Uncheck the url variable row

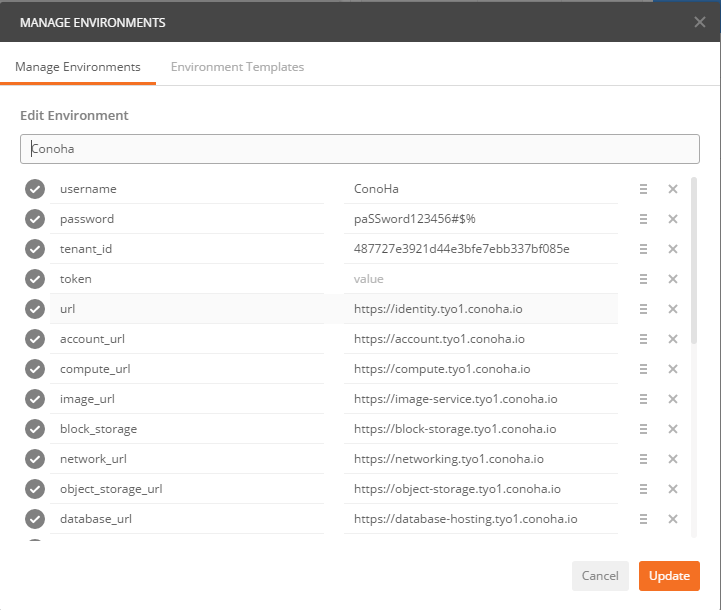[x=35, y=309]
